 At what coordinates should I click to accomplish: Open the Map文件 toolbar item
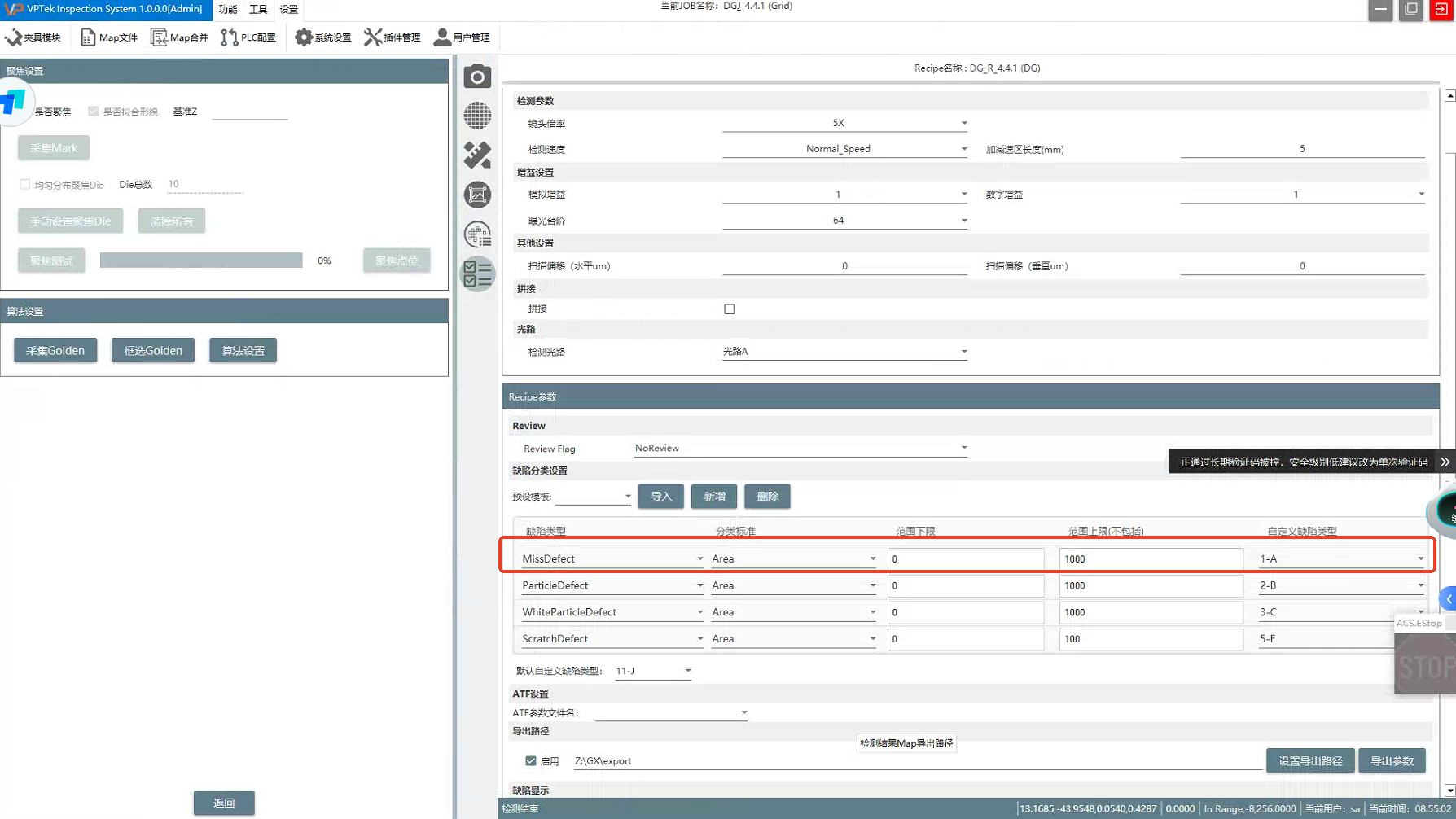pyautogui.click(x=108, y=37)
